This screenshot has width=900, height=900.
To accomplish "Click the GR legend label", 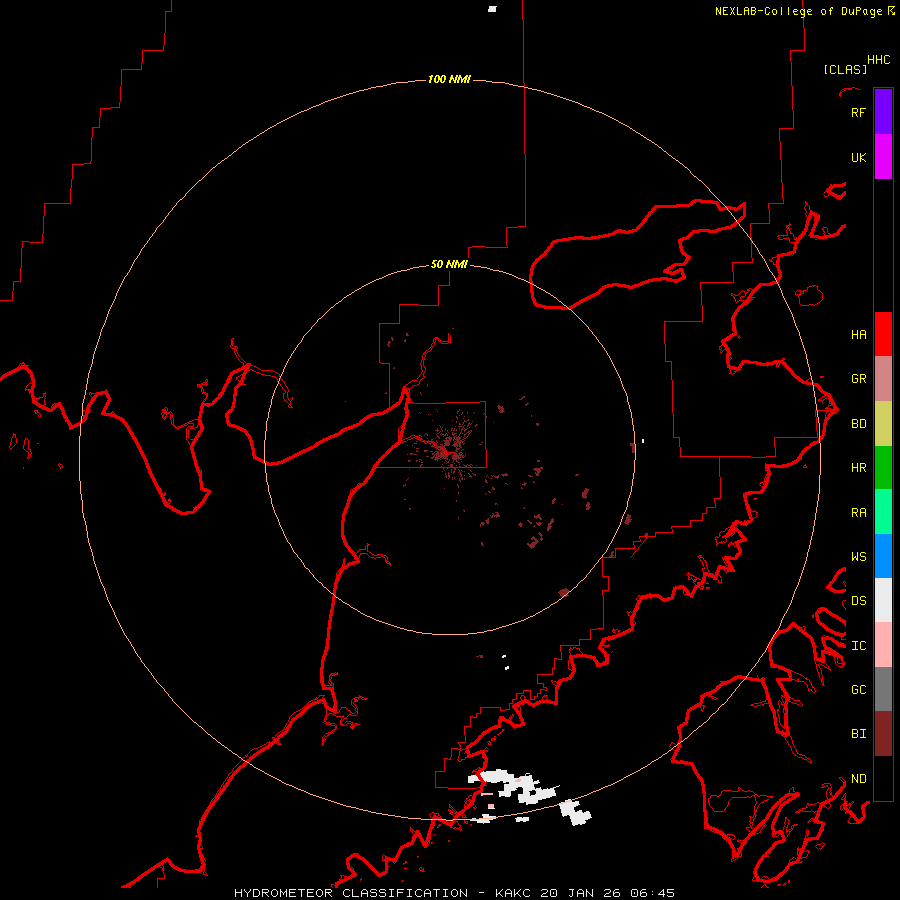I will pos(858,379).
